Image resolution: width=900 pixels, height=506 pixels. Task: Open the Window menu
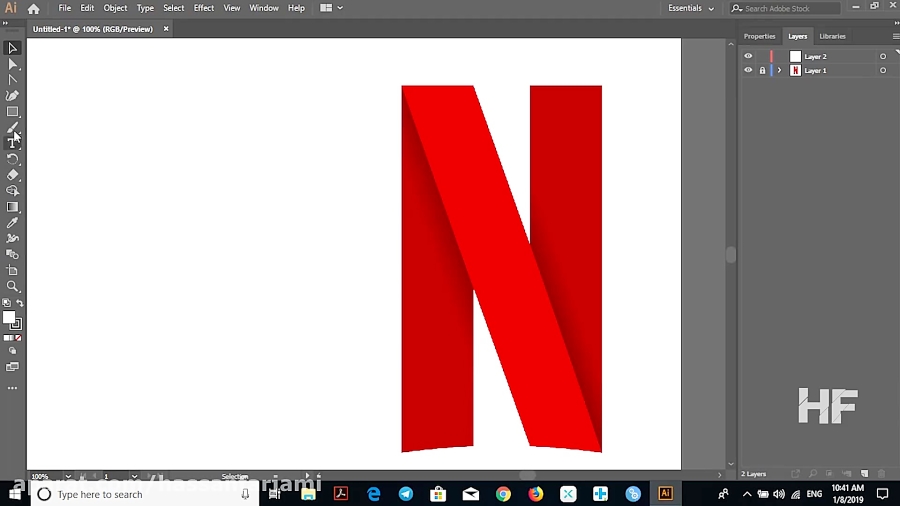coord(264,8)
